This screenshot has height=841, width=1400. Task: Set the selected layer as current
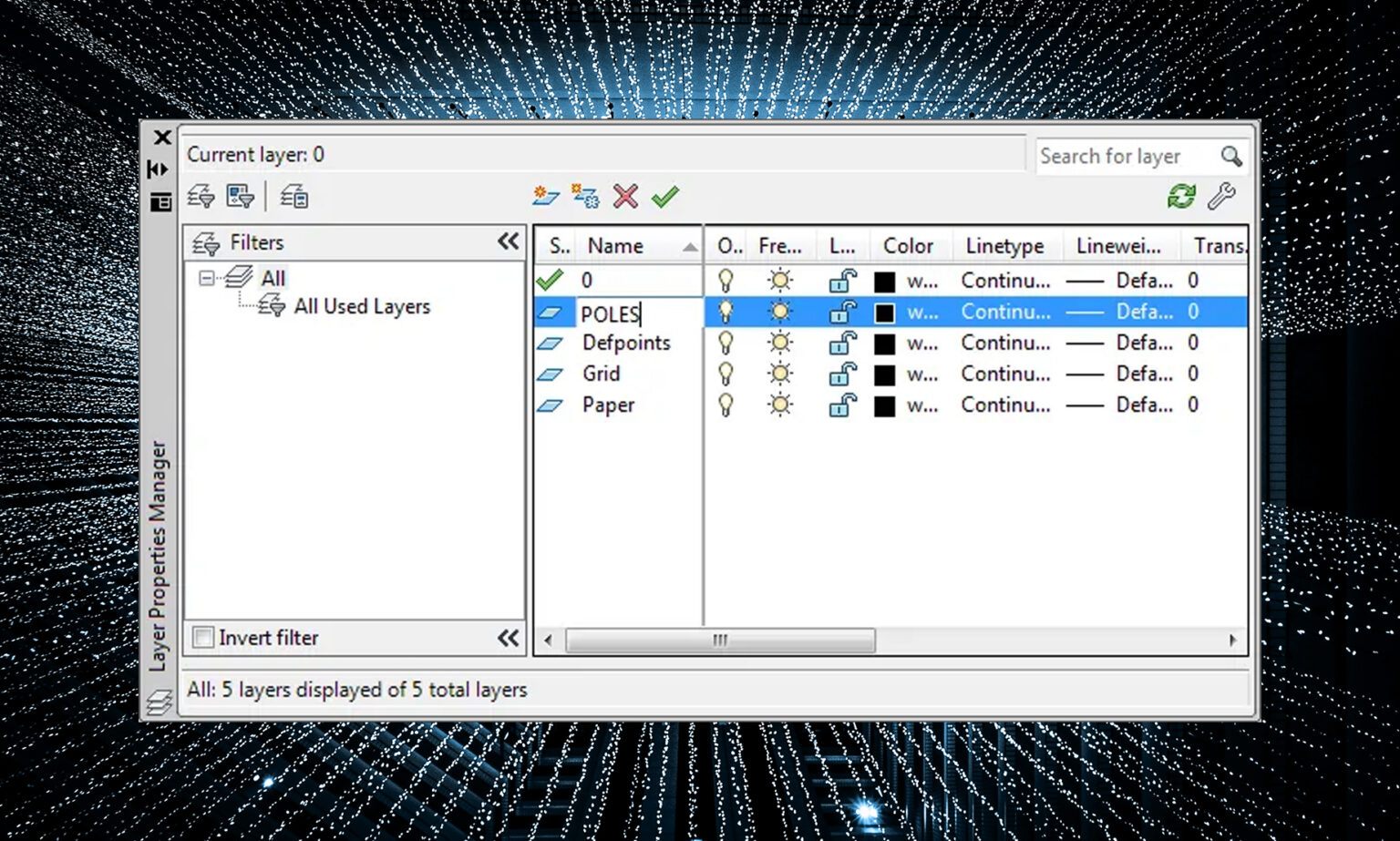pos(664,195)
